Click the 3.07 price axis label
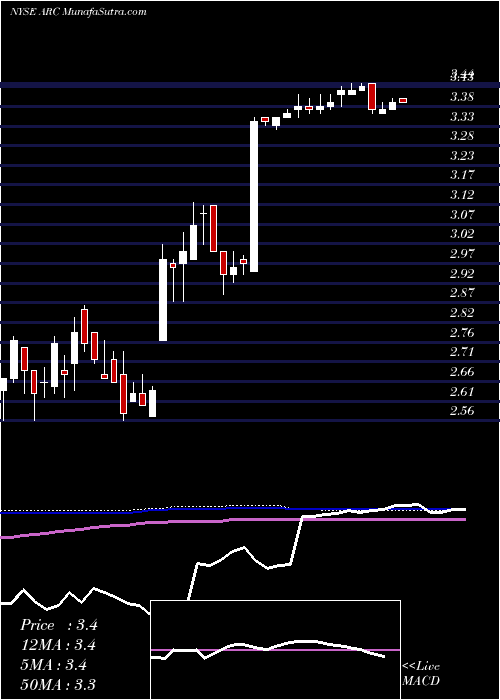The image size is (500, 700). tap(462, 214)
